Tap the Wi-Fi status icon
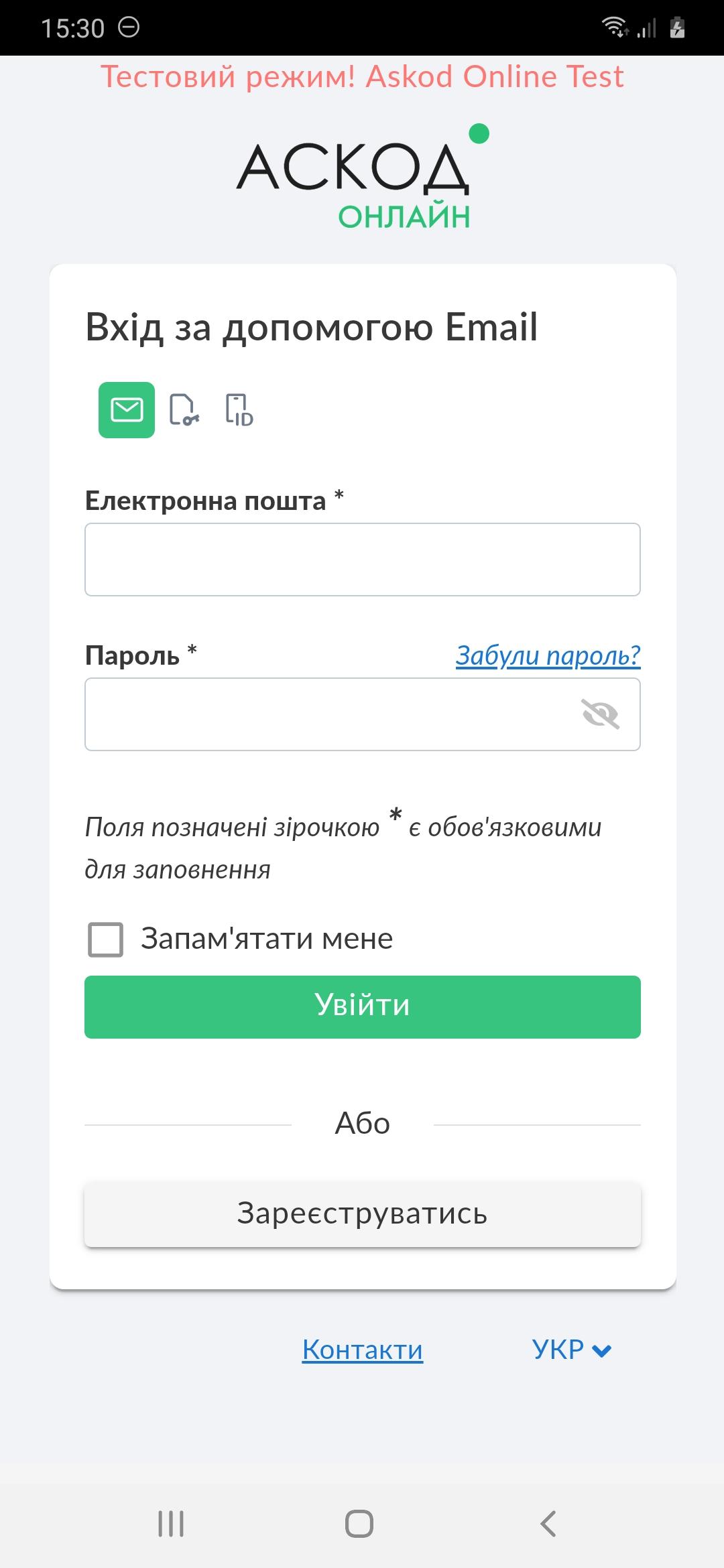724x1568 pixels. coord(614,27)
